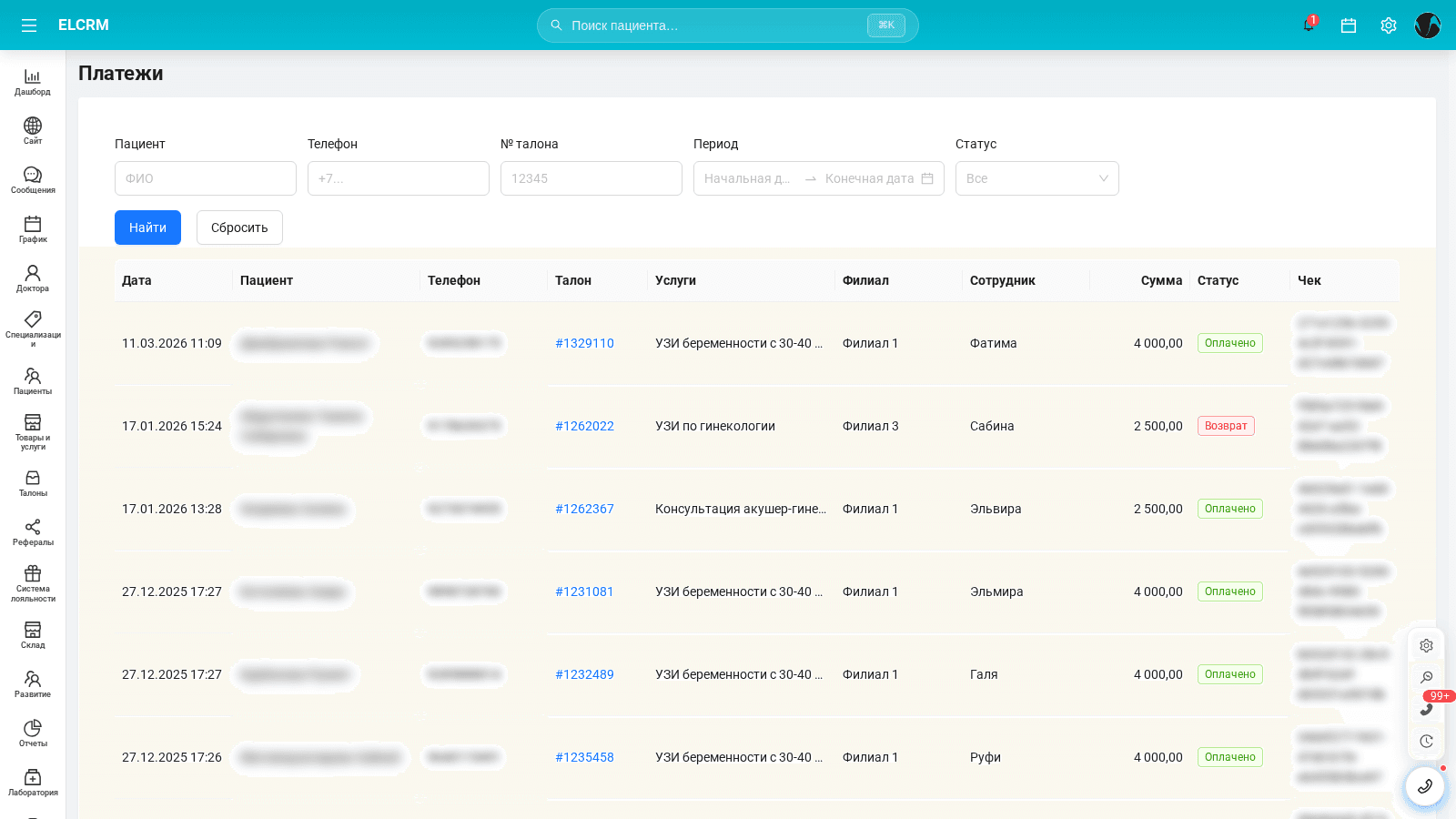Open settings gear in top bar
Viewport: 1456px width, 819px height.
pyautogui.click(x=1389, y=25)
